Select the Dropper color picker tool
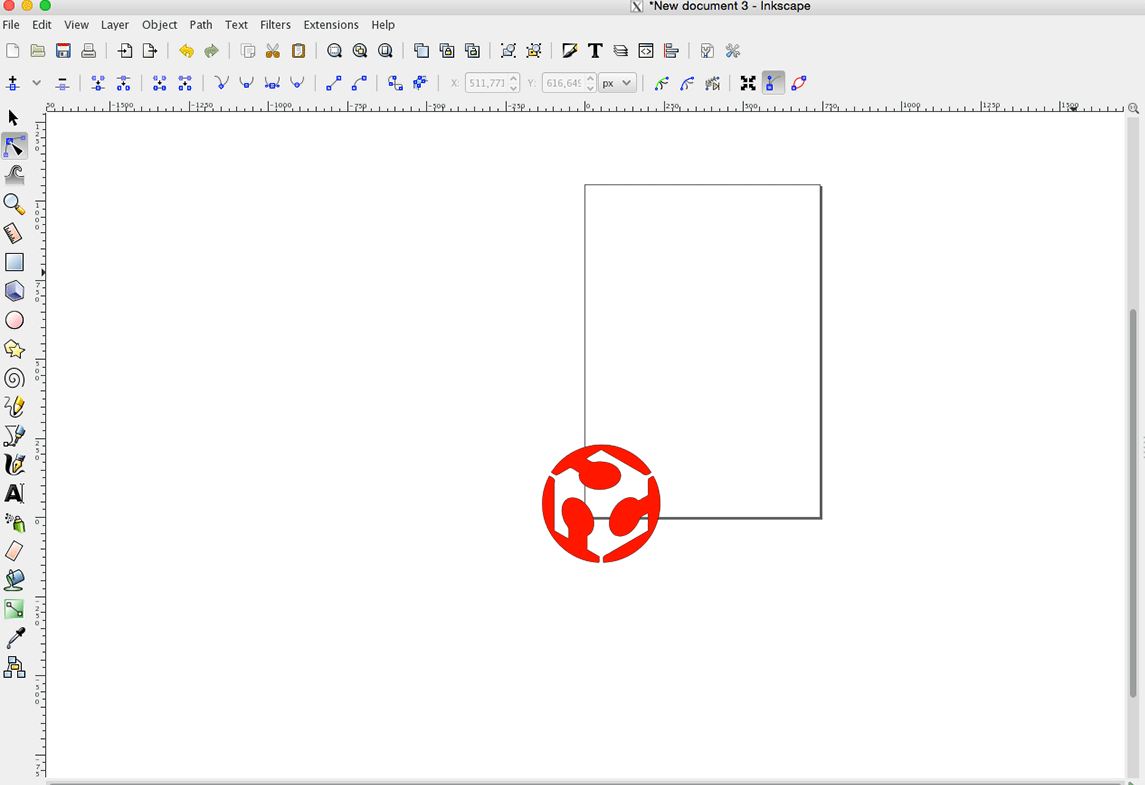The height and width of the screenshot is (785, 1145). pyautogui.click(x=14, y=638)
